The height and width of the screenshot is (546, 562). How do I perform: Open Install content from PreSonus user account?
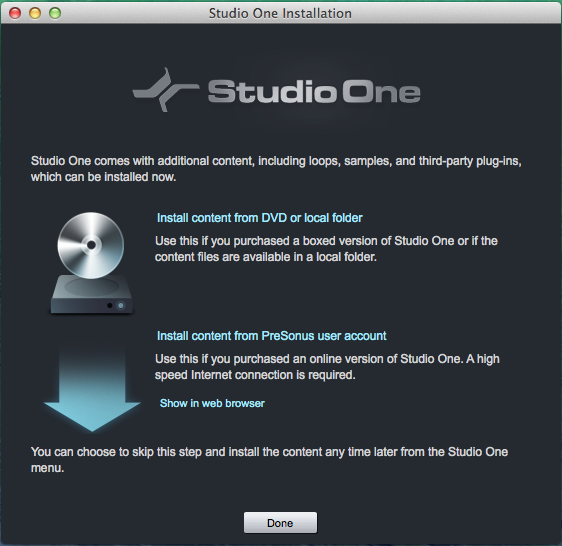[271, 336]
